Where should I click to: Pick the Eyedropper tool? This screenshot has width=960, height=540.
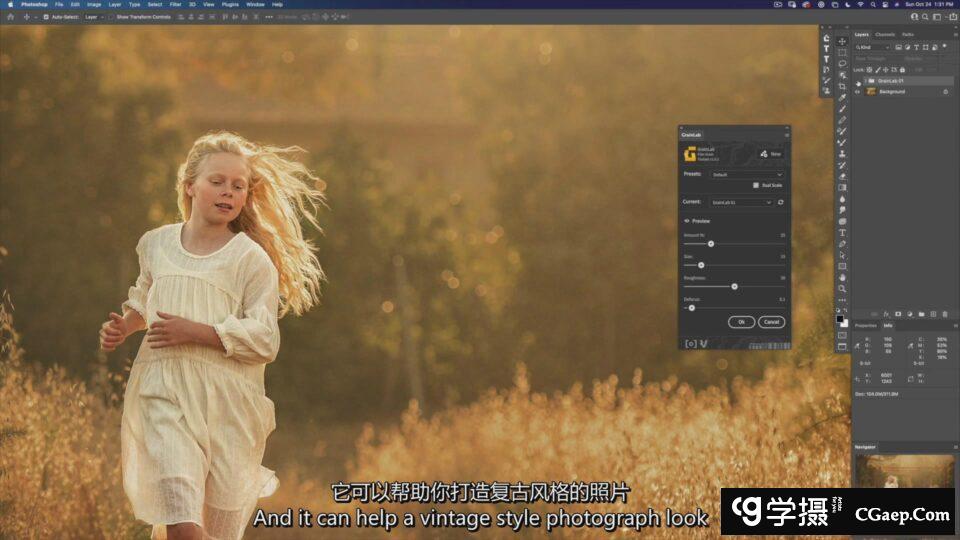tap(842, 98)
